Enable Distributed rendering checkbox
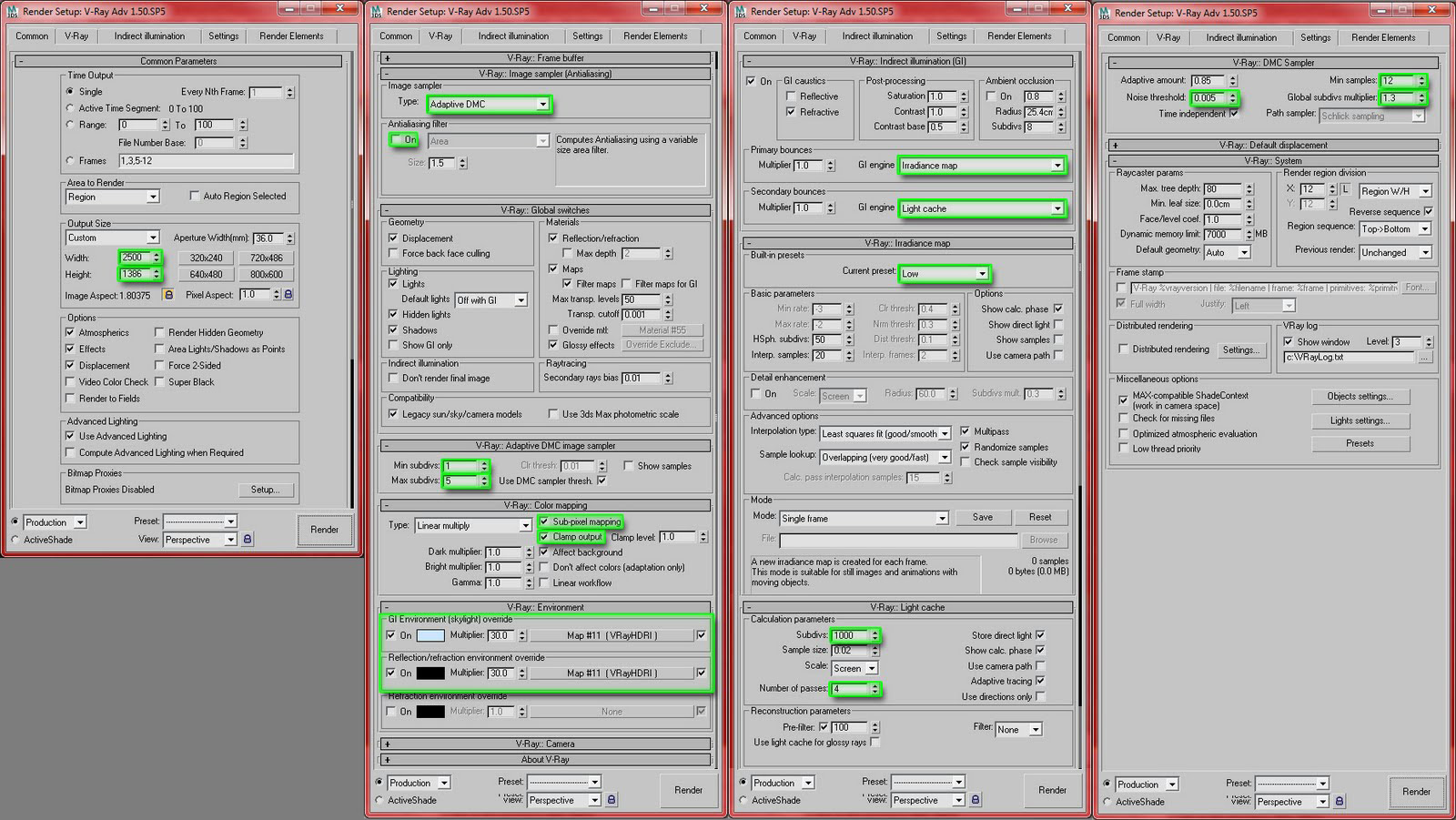Viewport: 1456px width, 820px height. point(1124,349)
